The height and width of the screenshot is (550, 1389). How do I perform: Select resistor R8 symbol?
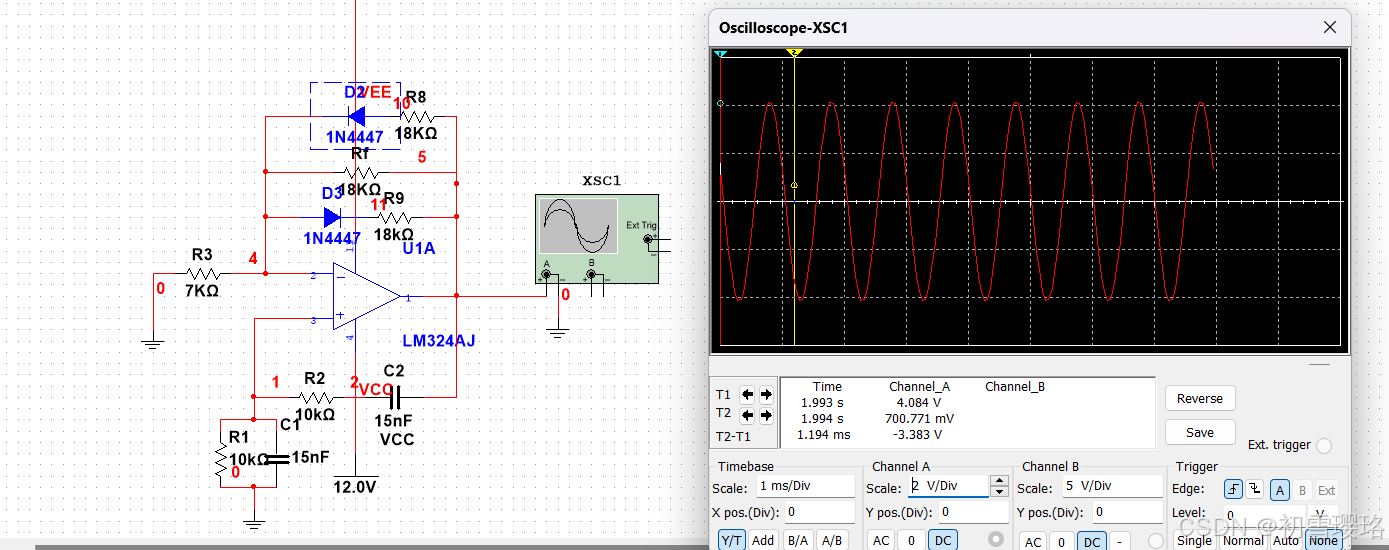click(416, 118)
